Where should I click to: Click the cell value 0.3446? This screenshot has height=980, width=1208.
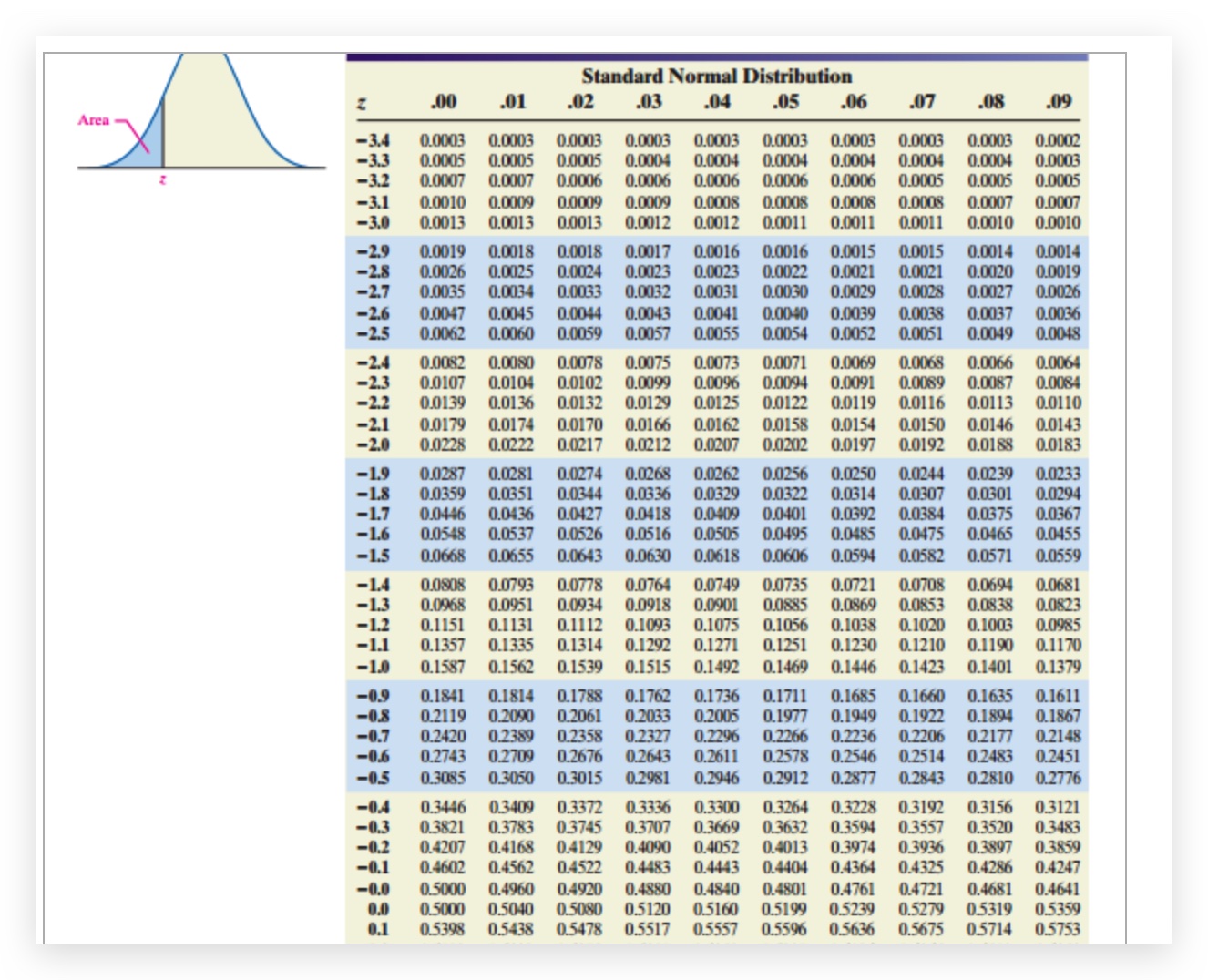pyautogui.click(x=443, y=807)
